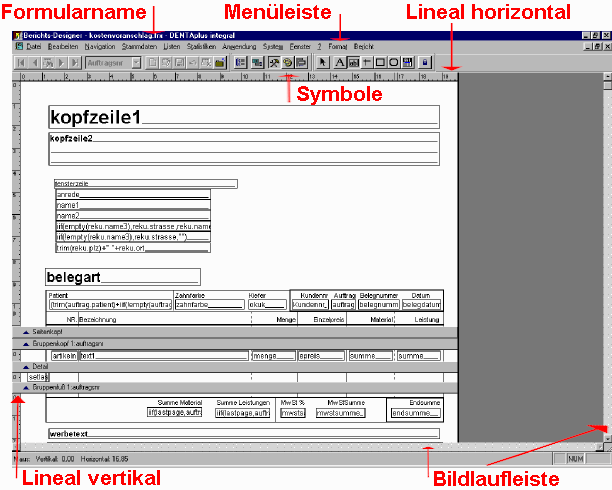This screenshot has width=612, height=490.
Task: Select the belegart field
Action: (x=123, y=277)
